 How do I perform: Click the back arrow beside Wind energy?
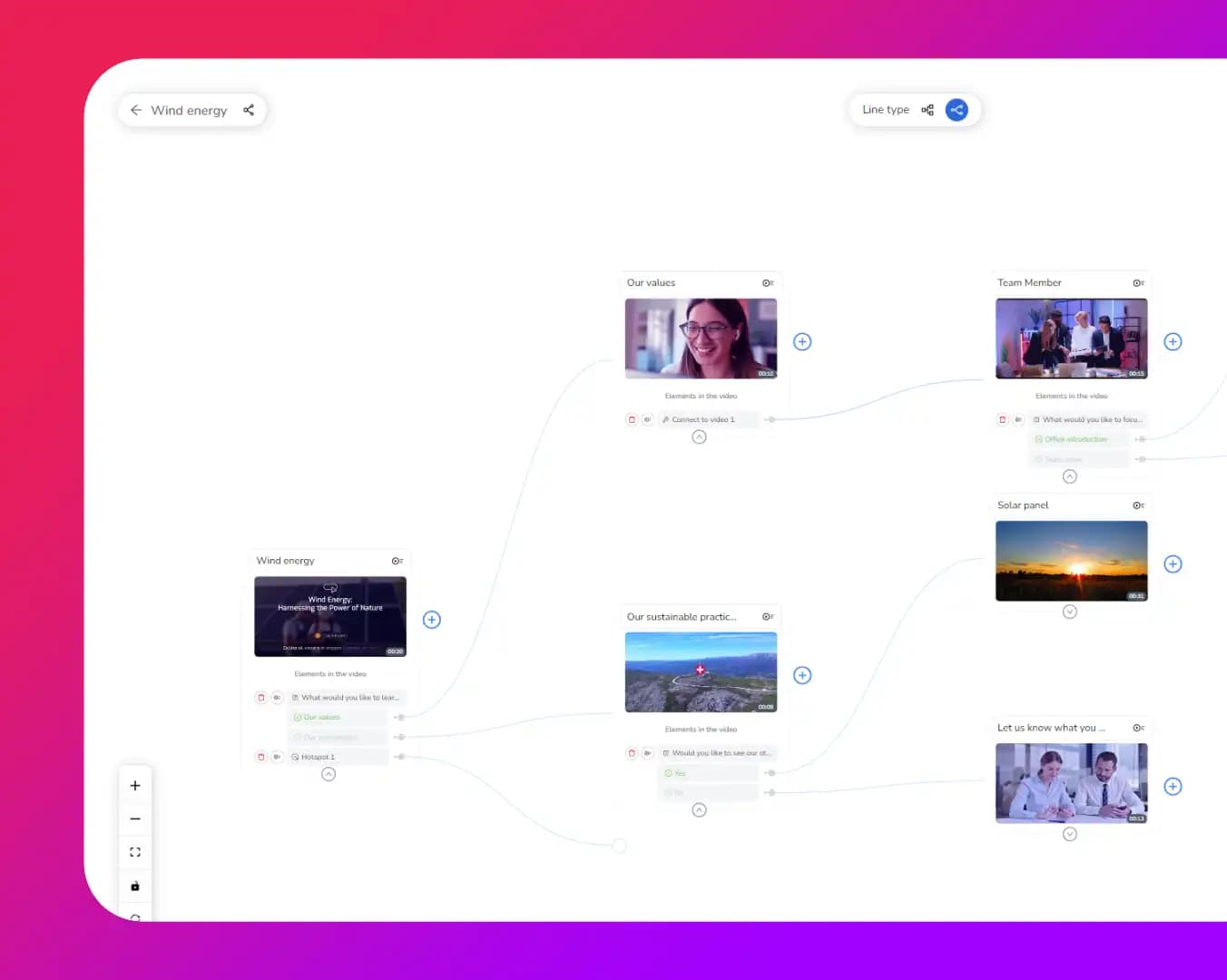tap(136, 110)
